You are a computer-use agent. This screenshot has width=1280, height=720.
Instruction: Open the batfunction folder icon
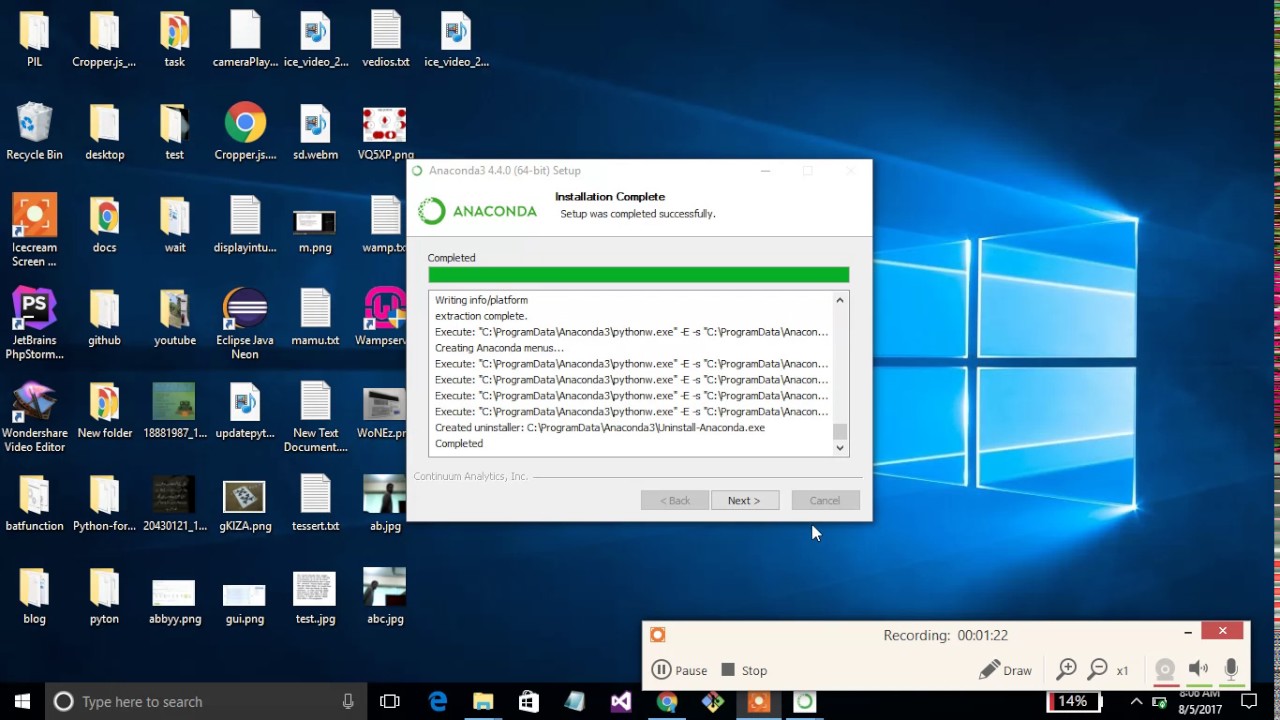[x=34, y=504]
